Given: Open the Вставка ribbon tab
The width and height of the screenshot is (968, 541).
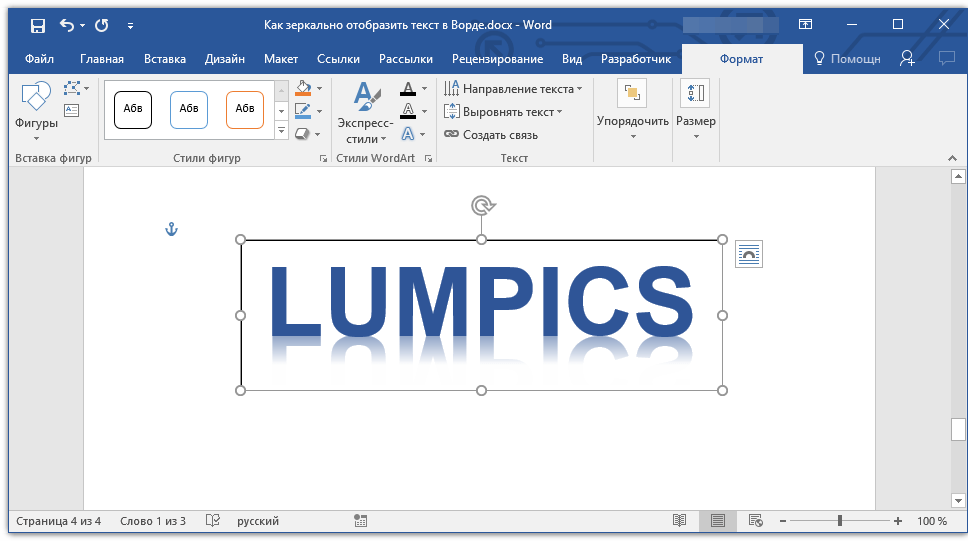Looking at the screenshot, I should pyautogui.click(x=164, y=59).
